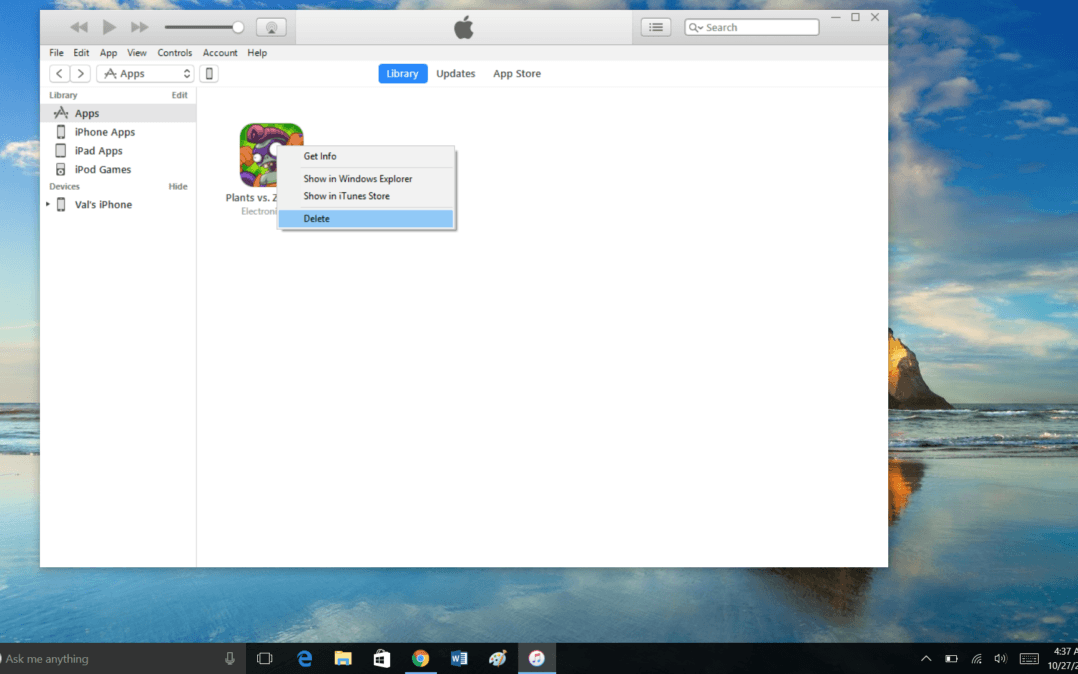
Task: Open Paint from the taskbar
Action: coord(498,659)
